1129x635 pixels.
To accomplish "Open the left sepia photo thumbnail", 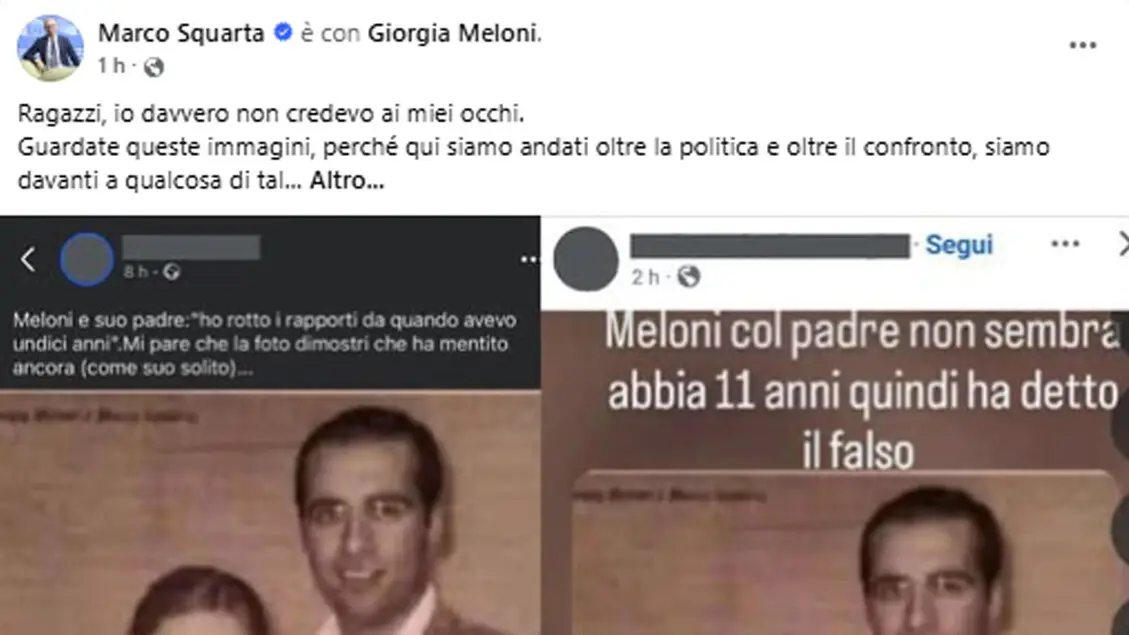I will click(270, 513).
